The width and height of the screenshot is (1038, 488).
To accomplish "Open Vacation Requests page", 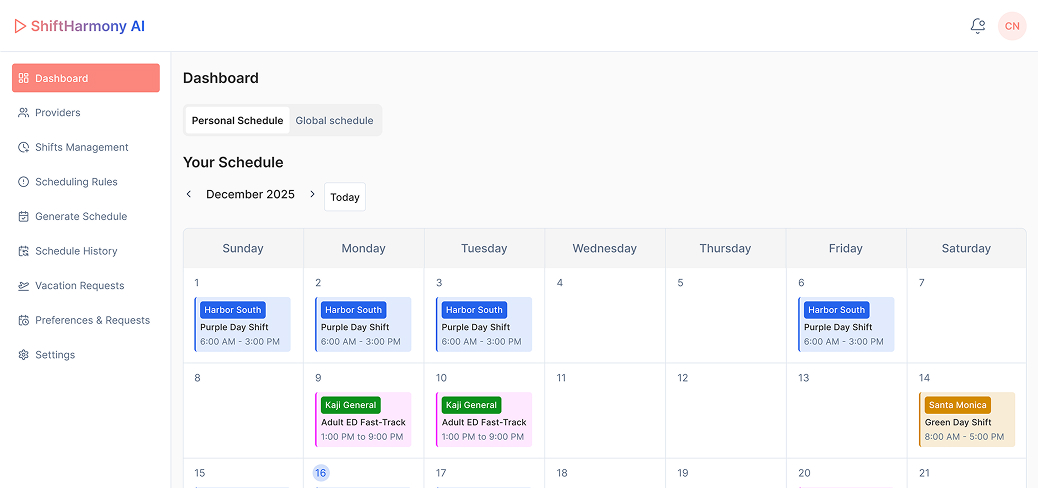I will click(x=79, y=286).
